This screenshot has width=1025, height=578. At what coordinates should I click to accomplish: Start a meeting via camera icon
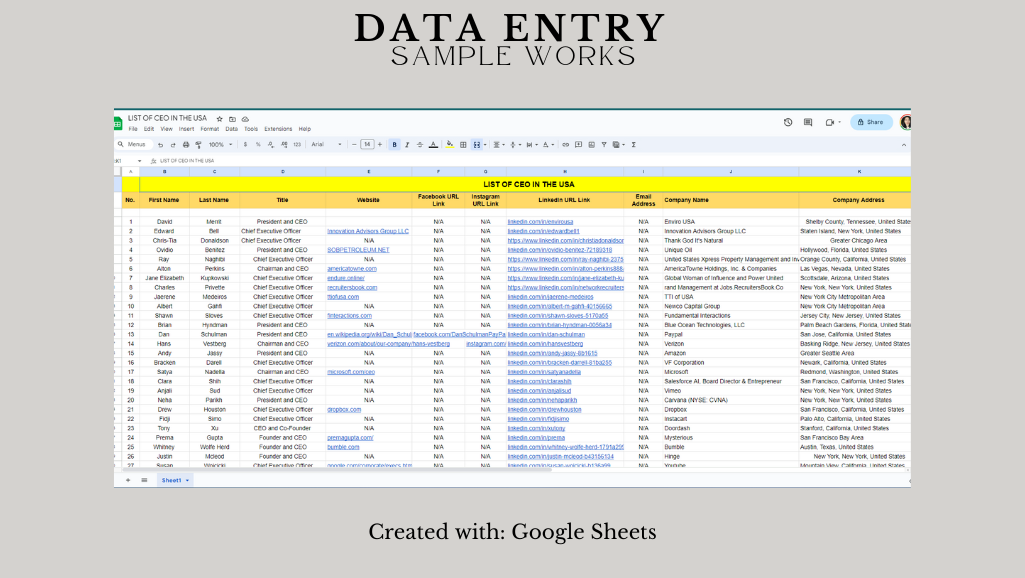click(x=830, y=122)
